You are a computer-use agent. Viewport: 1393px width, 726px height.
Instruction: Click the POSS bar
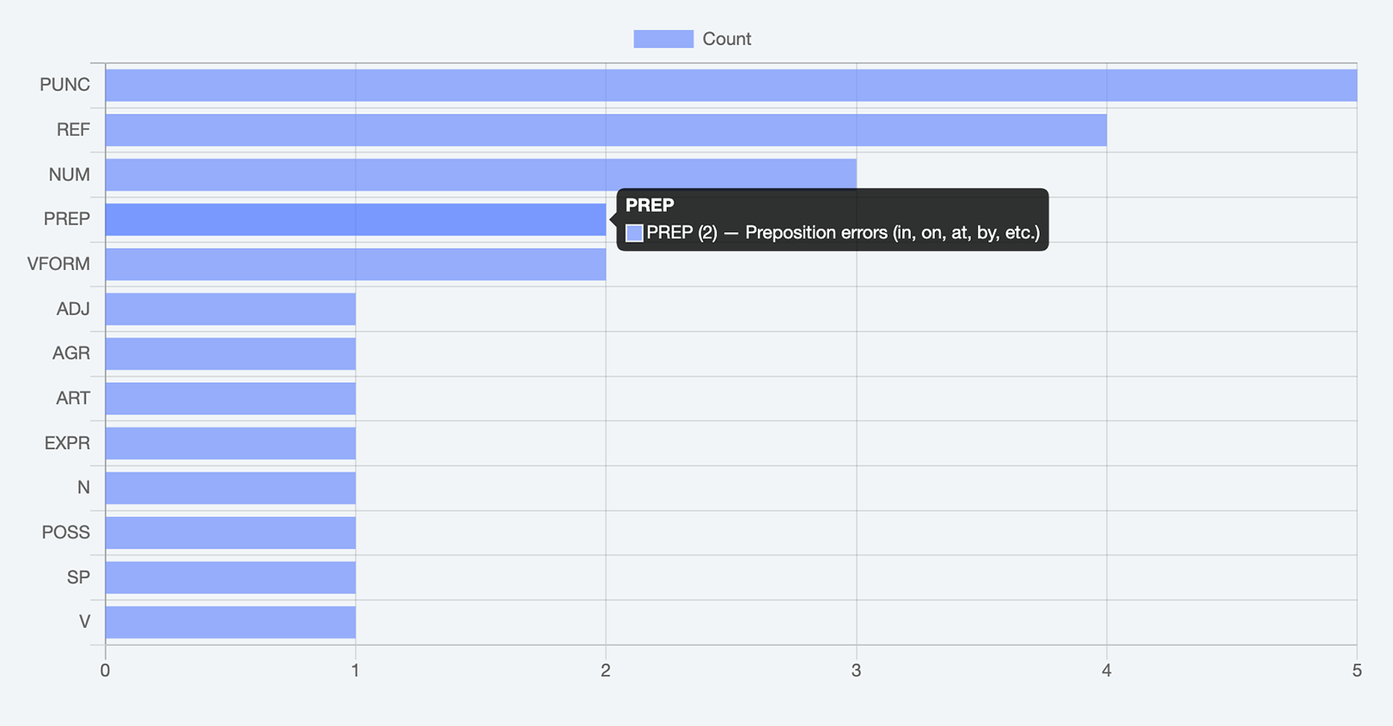coord(230,532)
